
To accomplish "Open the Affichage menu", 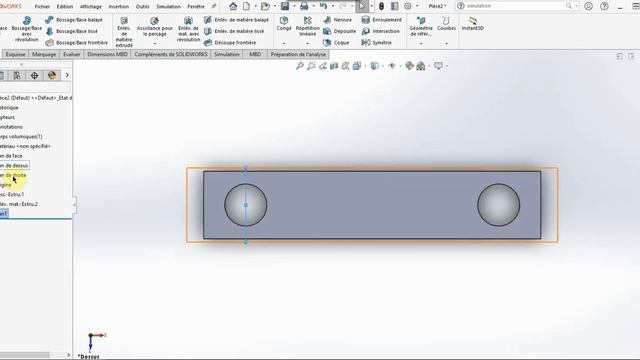I will (91, 7).
